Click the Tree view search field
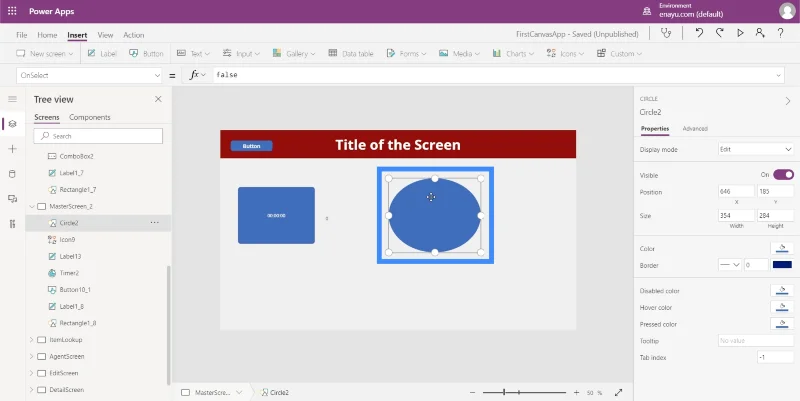 click(98, 136)
